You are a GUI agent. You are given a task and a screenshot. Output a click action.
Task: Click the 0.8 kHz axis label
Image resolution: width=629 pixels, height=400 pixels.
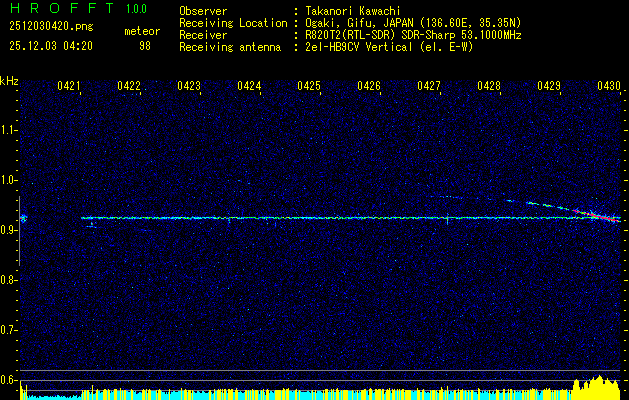point(8,280)
